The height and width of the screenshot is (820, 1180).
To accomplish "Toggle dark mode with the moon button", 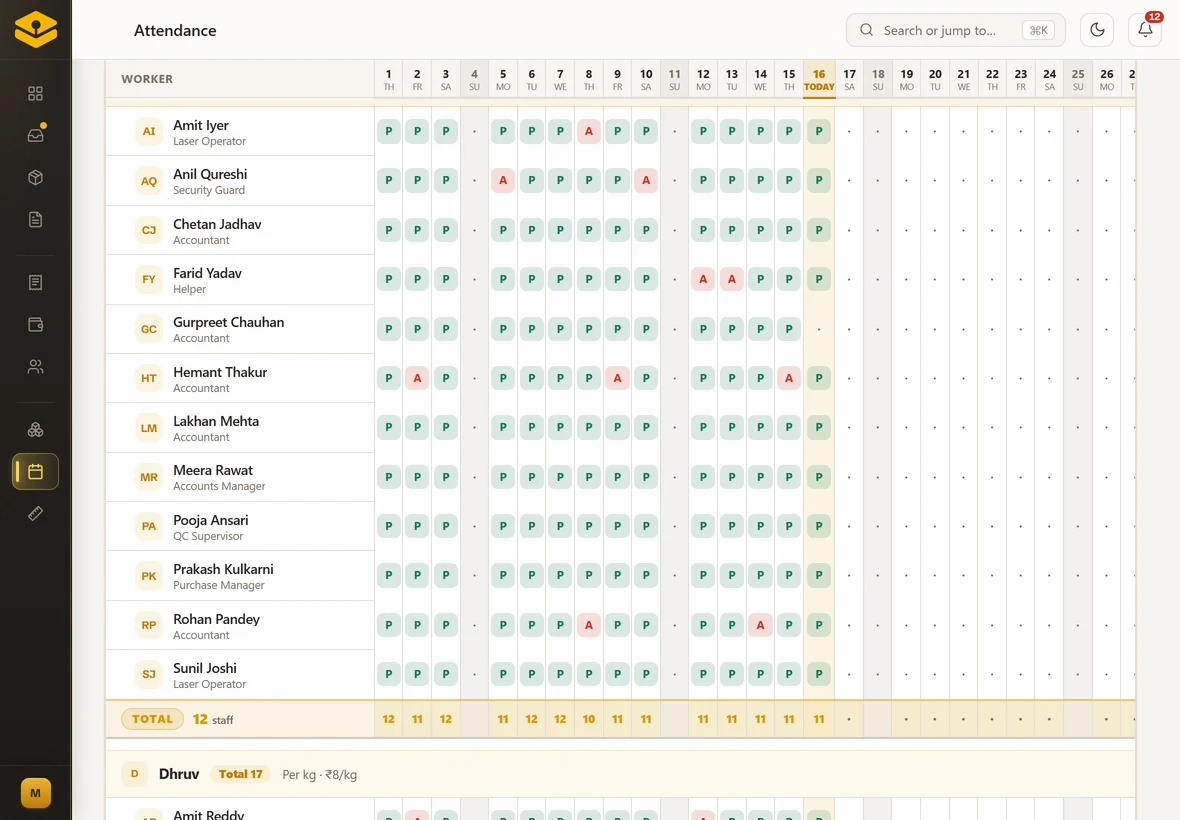I will [1096, 30].
